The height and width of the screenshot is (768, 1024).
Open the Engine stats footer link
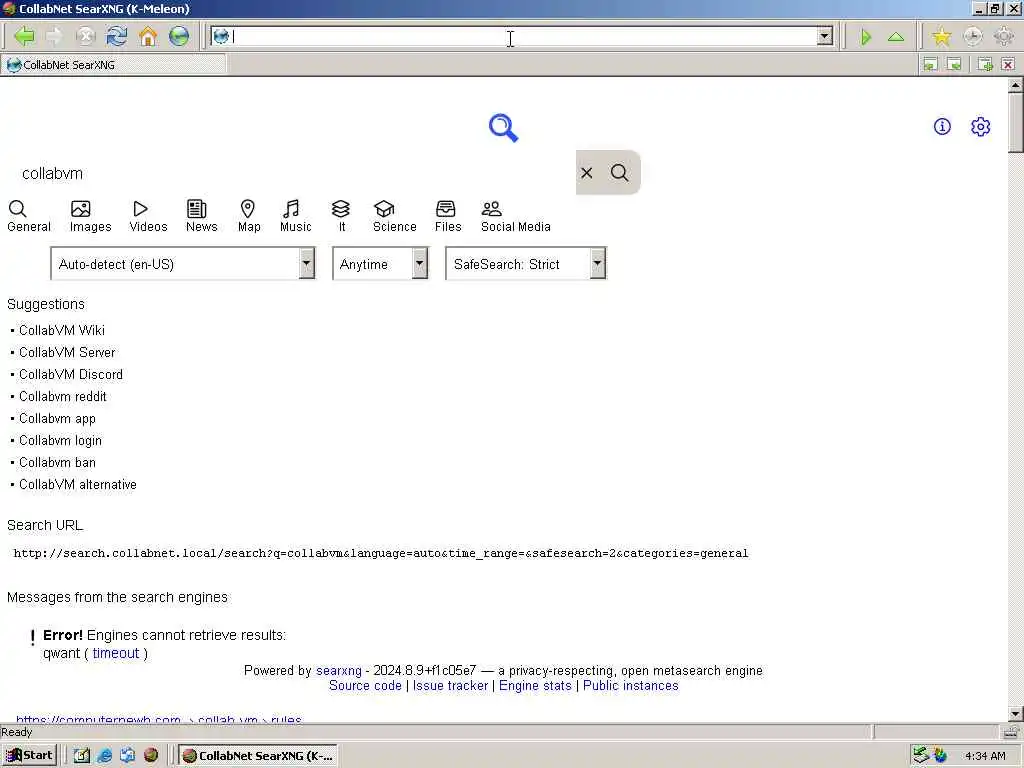[535, 686]
